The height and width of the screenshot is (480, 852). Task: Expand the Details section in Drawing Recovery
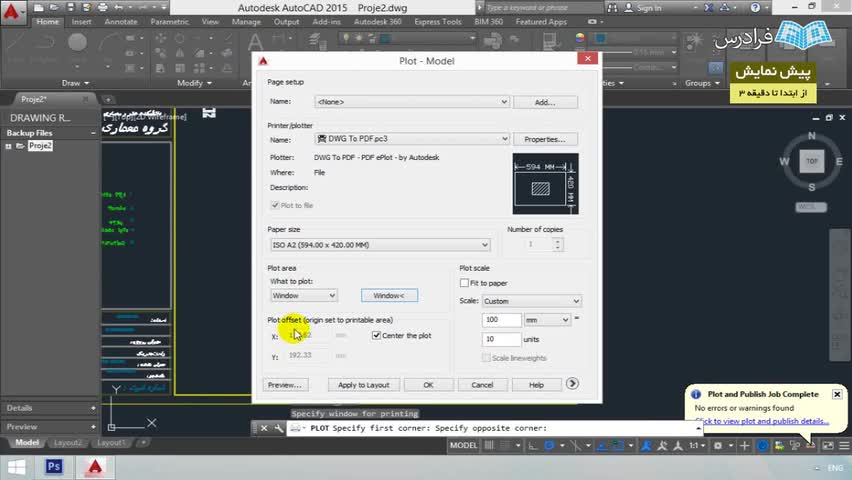coord(93,408)
